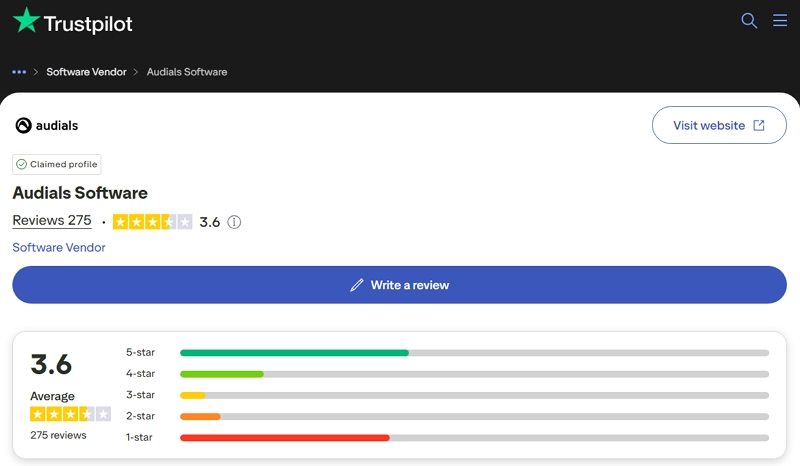The width and height of the screenshot is (800, 466).
Task: Open the Software Vendor category link
Action: click(59, 248)
